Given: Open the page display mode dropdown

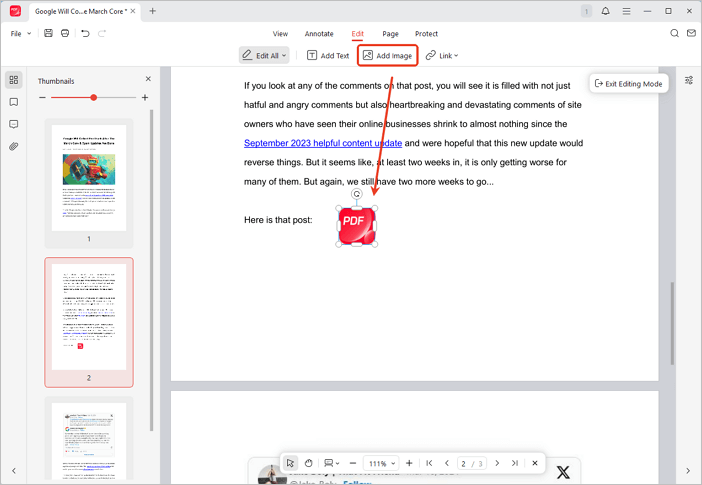Looking at the screenshot, I should point(332,463).
